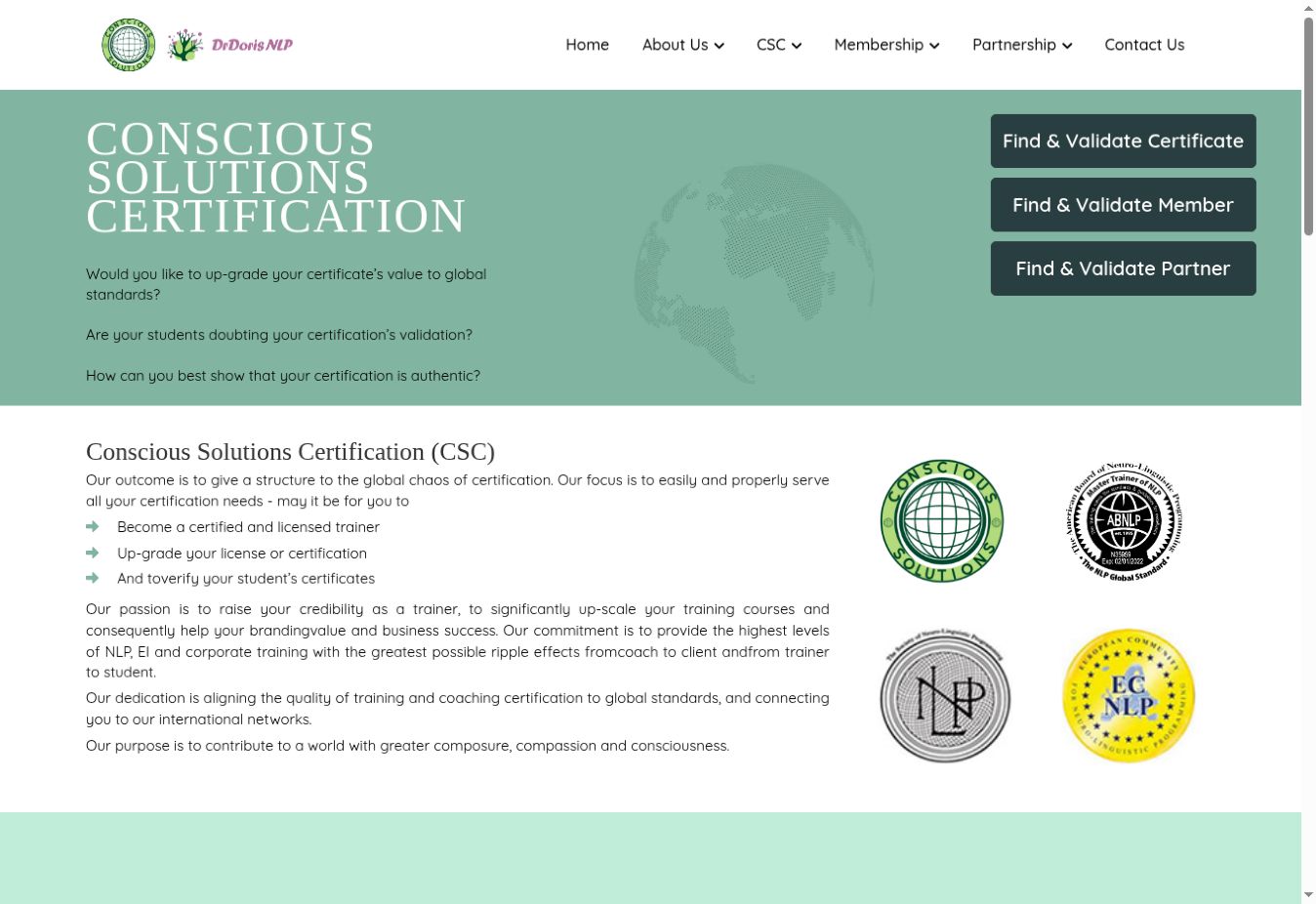Click the scrollbar up arrow

click(1308, 8)
